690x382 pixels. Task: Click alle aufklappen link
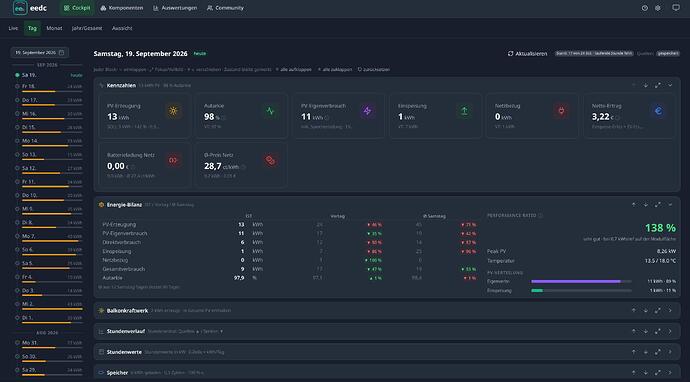294,70
